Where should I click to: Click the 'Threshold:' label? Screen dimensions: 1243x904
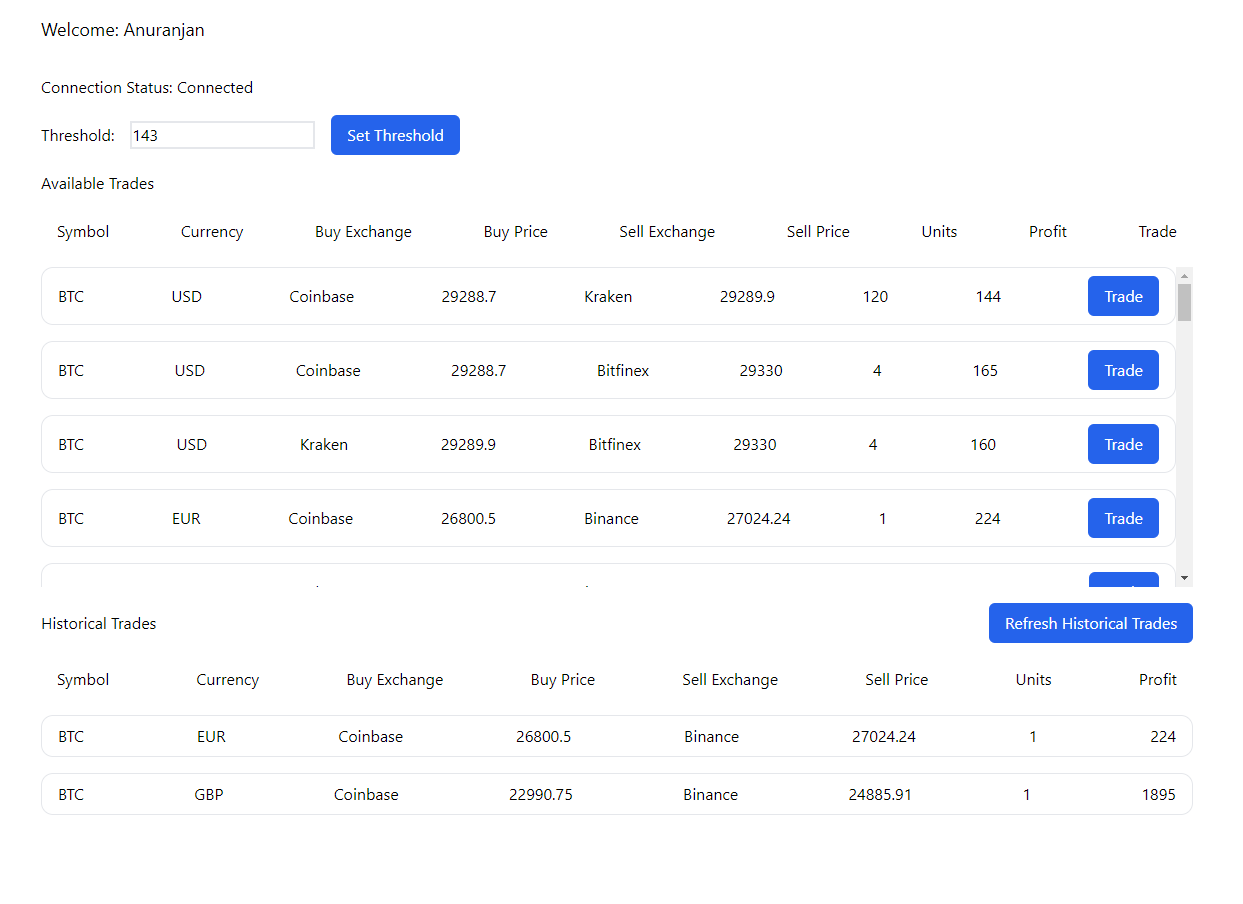(x=78, y=136)
